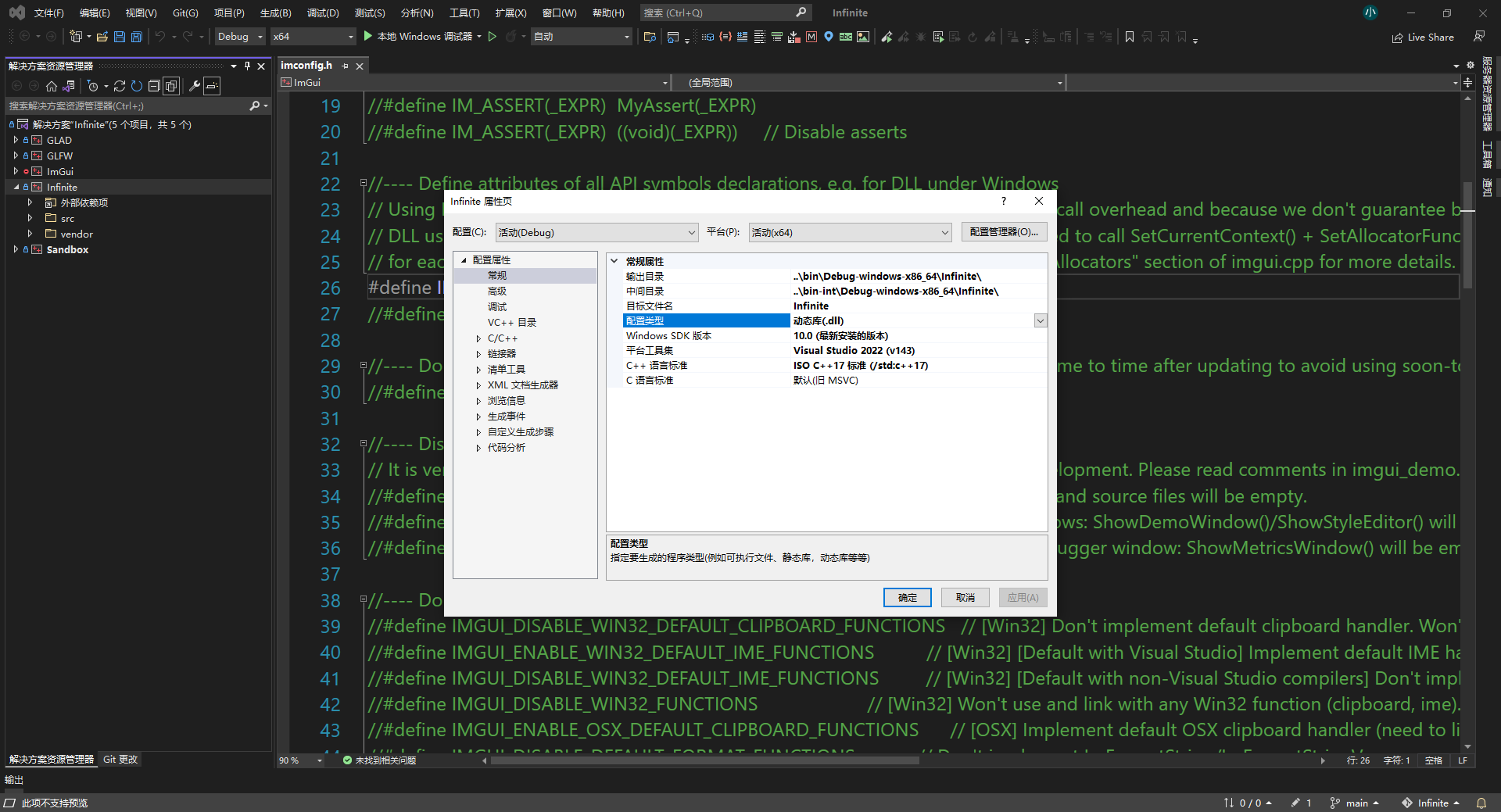Click the split editor icon above scrollbar
1501x812 pixels.
tap(1467, 82)
